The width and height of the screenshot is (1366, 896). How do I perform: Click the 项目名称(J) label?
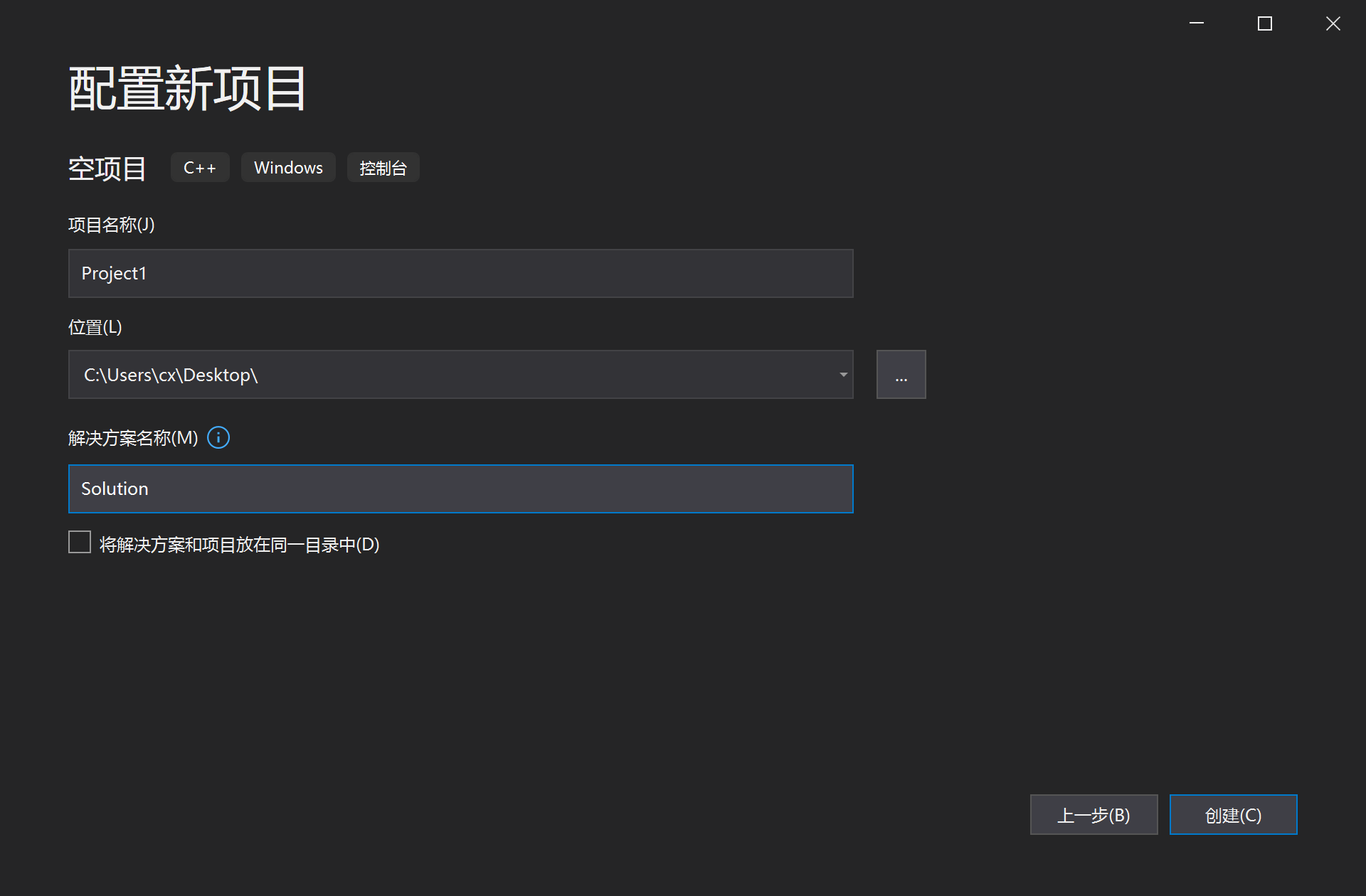pos(111,225)
